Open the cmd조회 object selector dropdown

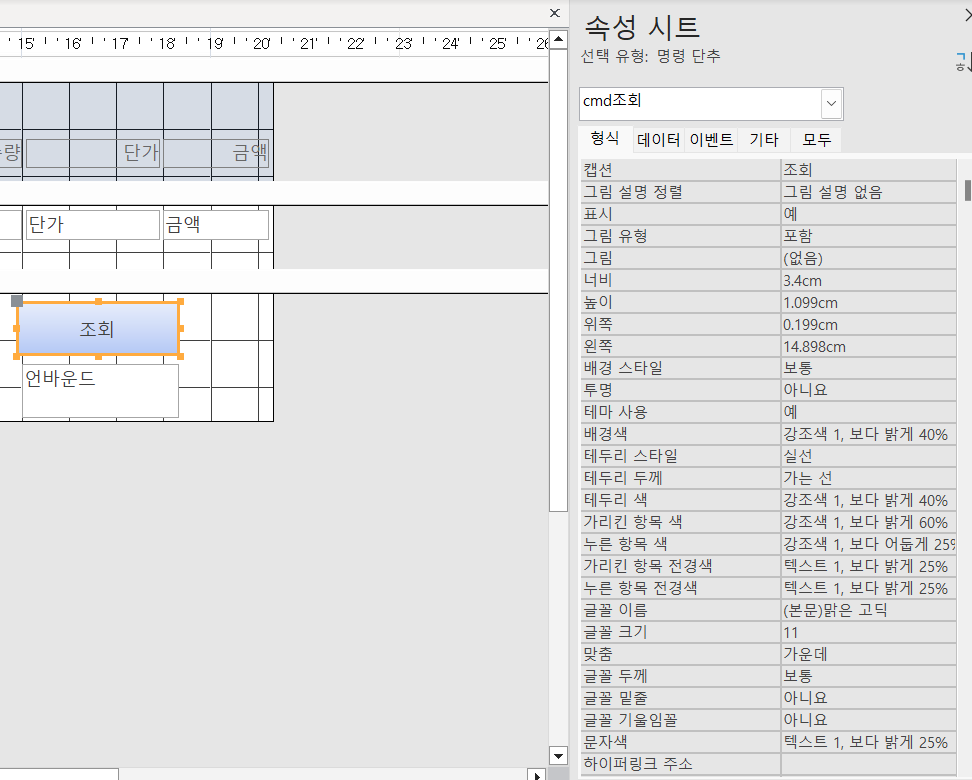pos(831,103)
